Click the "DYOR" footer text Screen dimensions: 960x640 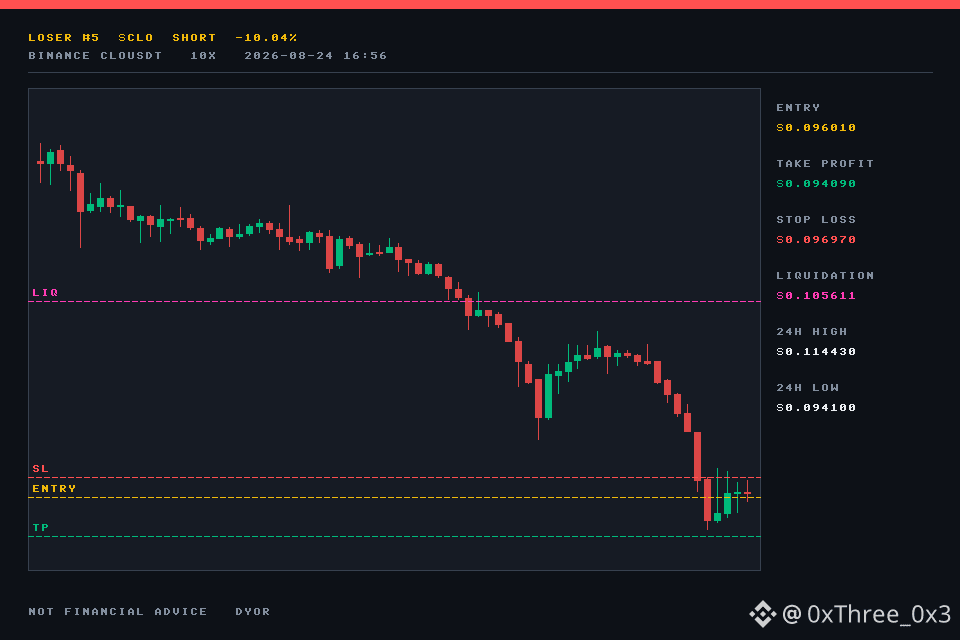click(x=253, y=612)
